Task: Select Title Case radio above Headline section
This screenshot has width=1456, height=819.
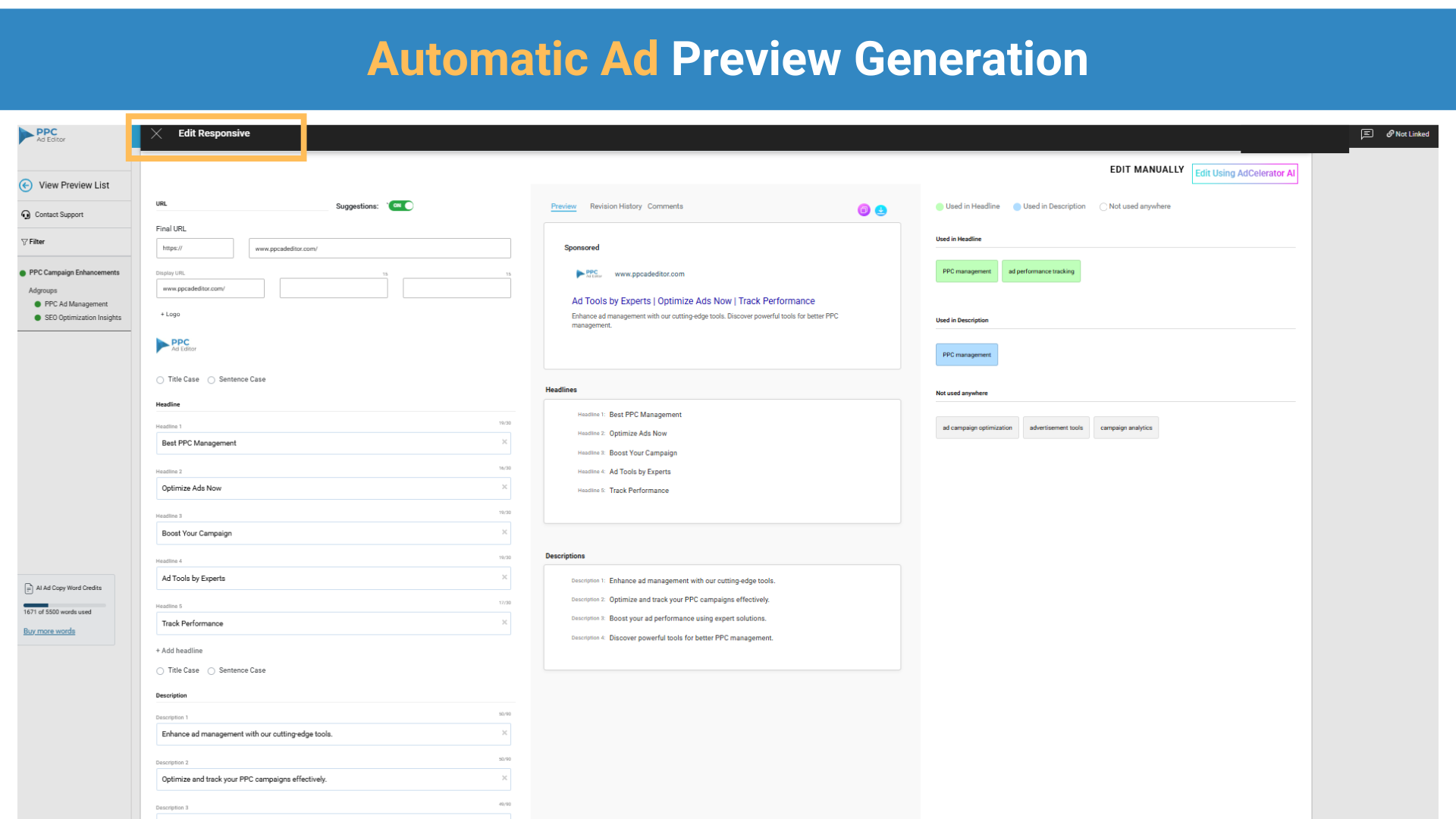Action: (160, 380)
